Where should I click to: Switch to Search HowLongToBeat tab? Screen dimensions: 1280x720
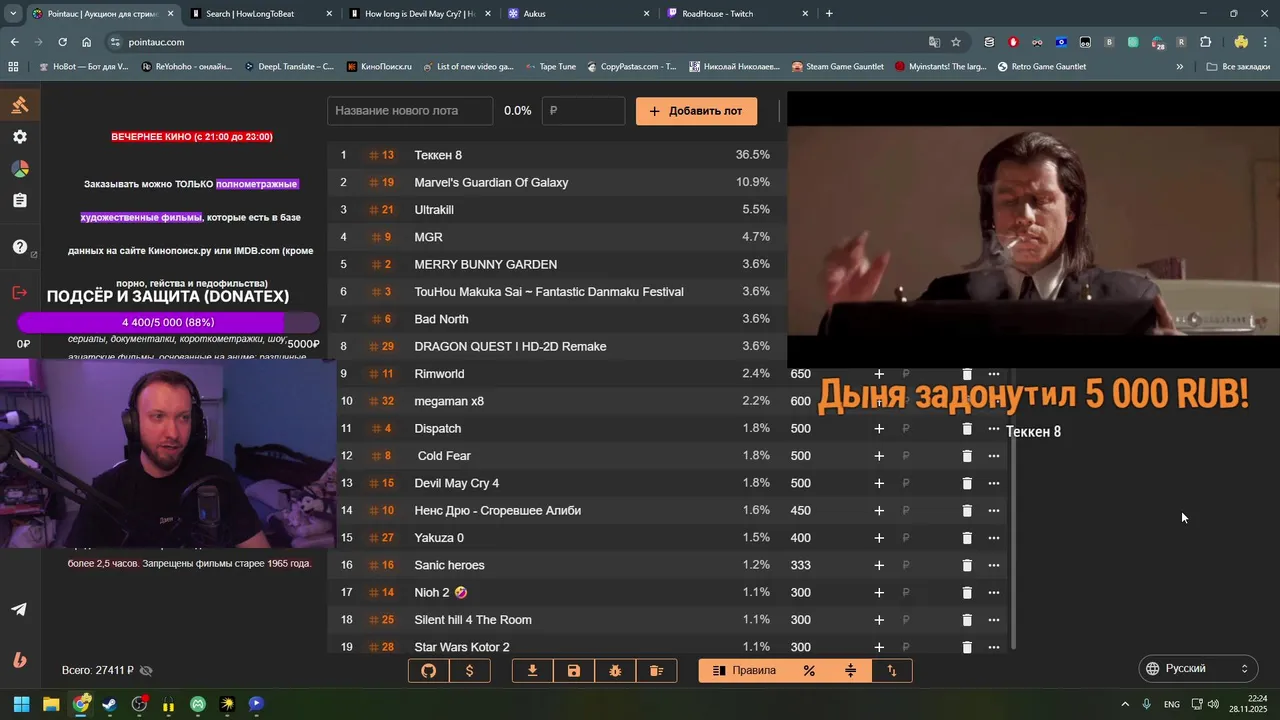261,14
